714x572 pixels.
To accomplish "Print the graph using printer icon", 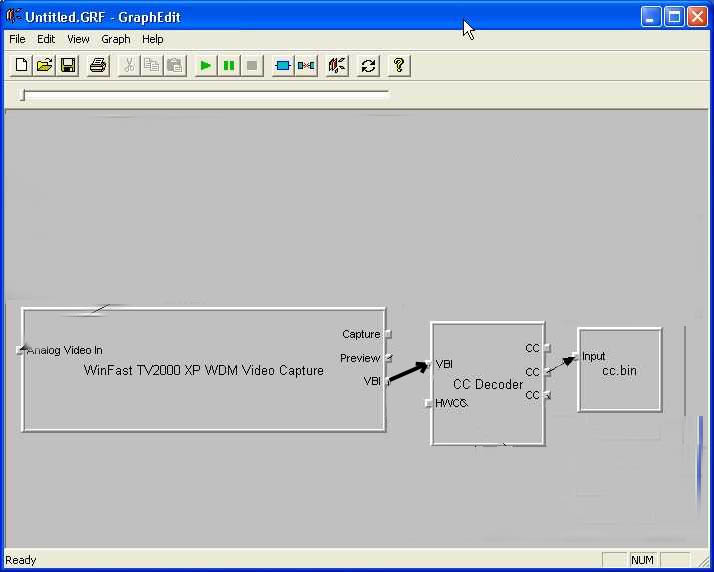I will [x=98, y=66].
